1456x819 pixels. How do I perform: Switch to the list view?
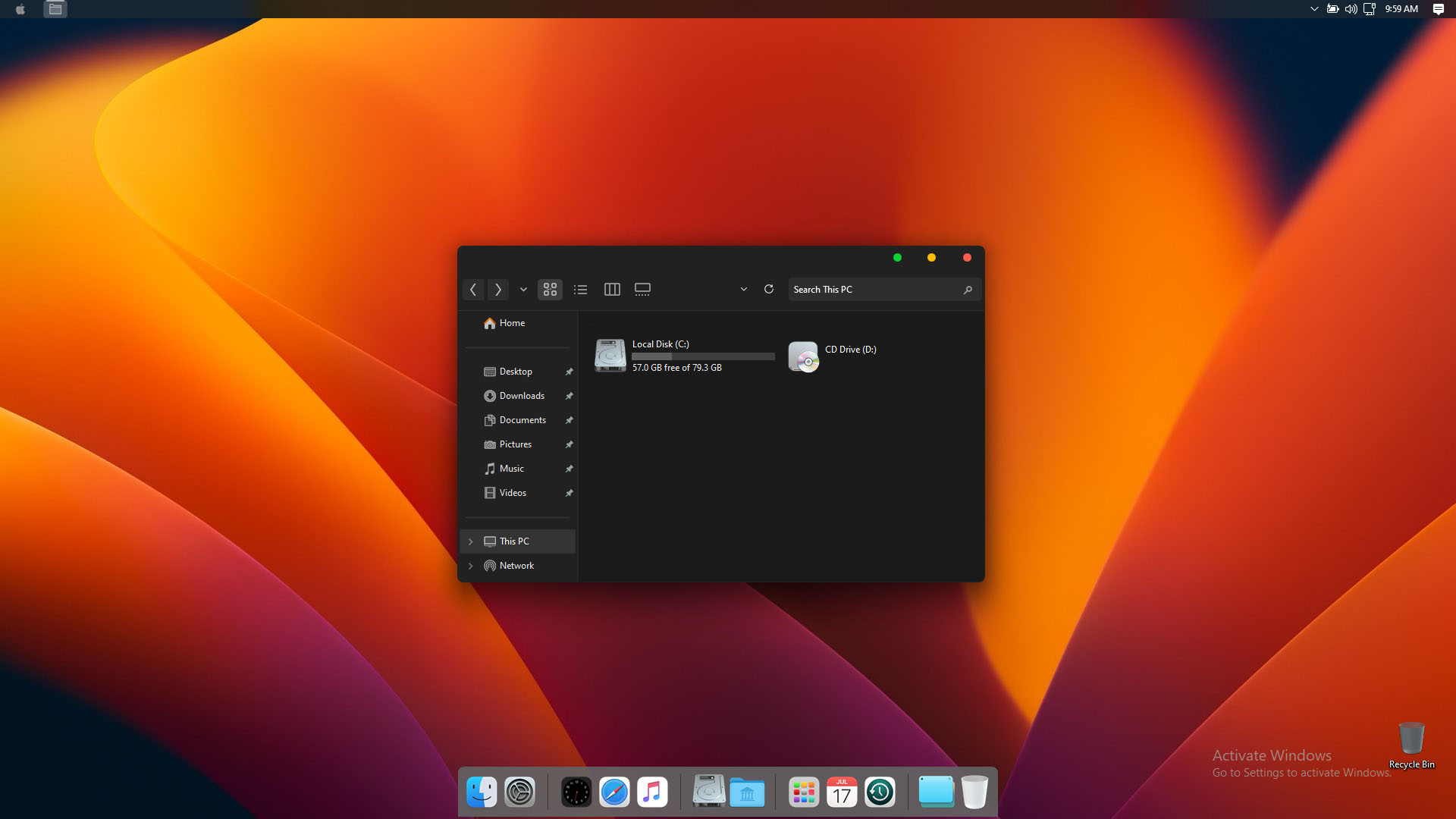[x=581, y=290]
